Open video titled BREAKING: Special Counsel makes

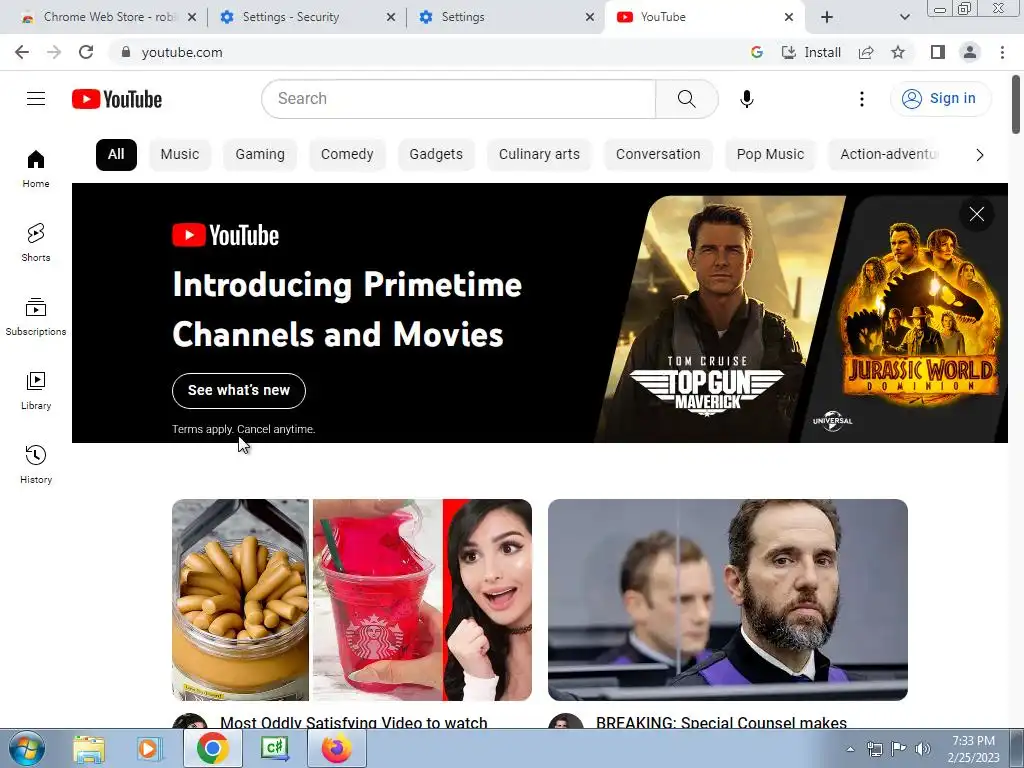pos(722,722)
